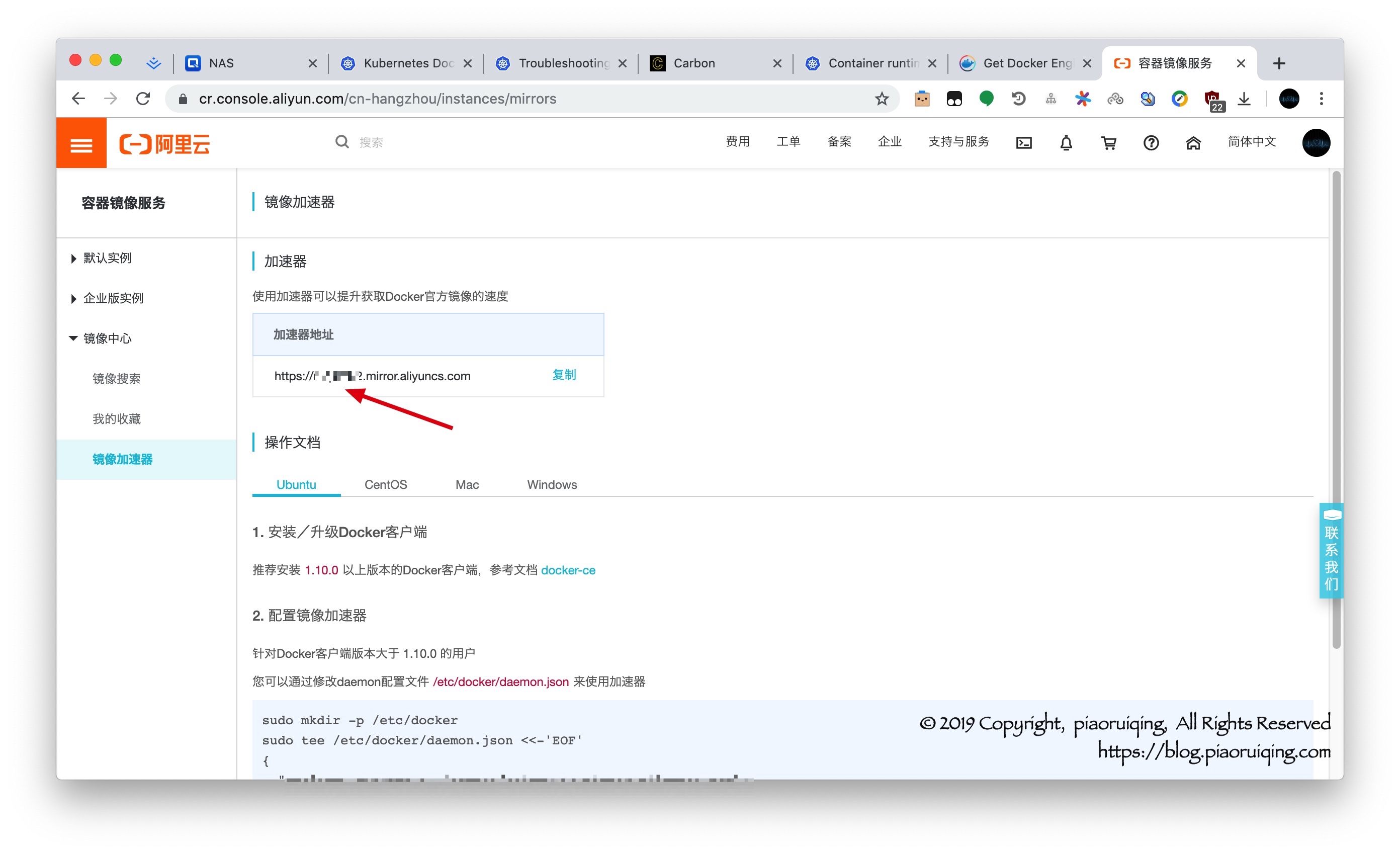Click the 联系我们 side button
This screenshot has width=1400, height=854.
pyautogui.click(x=1330, y=554)
